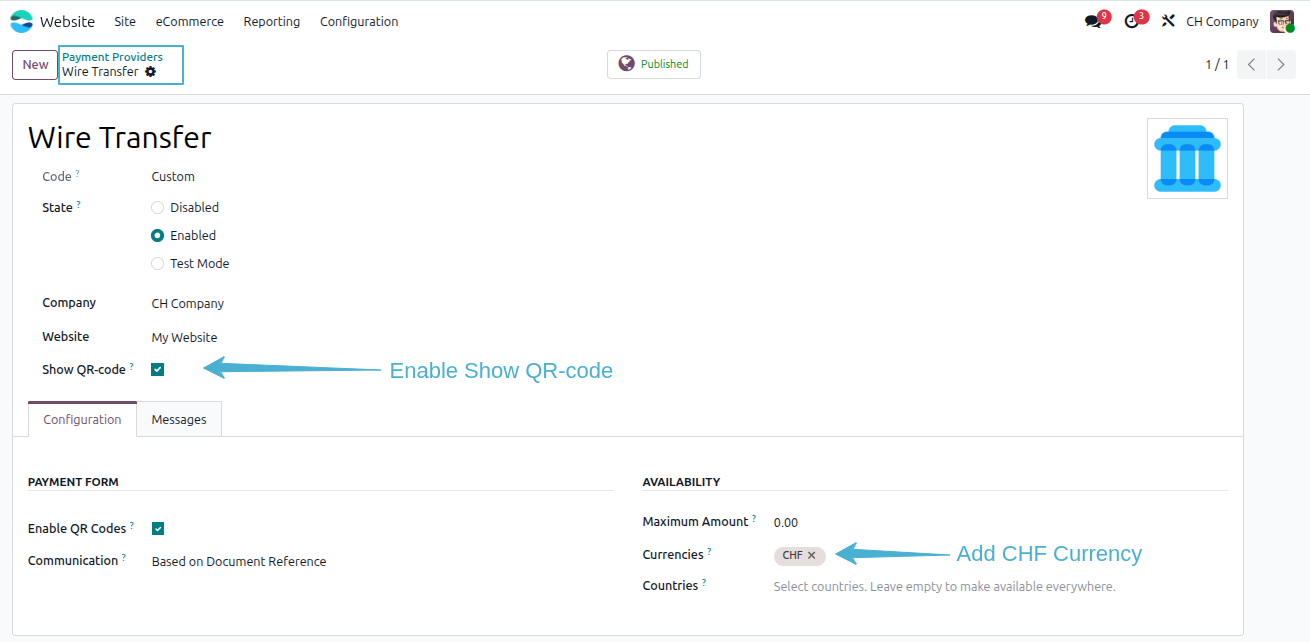Open the user avatar menu
The height and width of the screenshot is (642, 1310).
pyautogui.click(x=1282, y=21)
